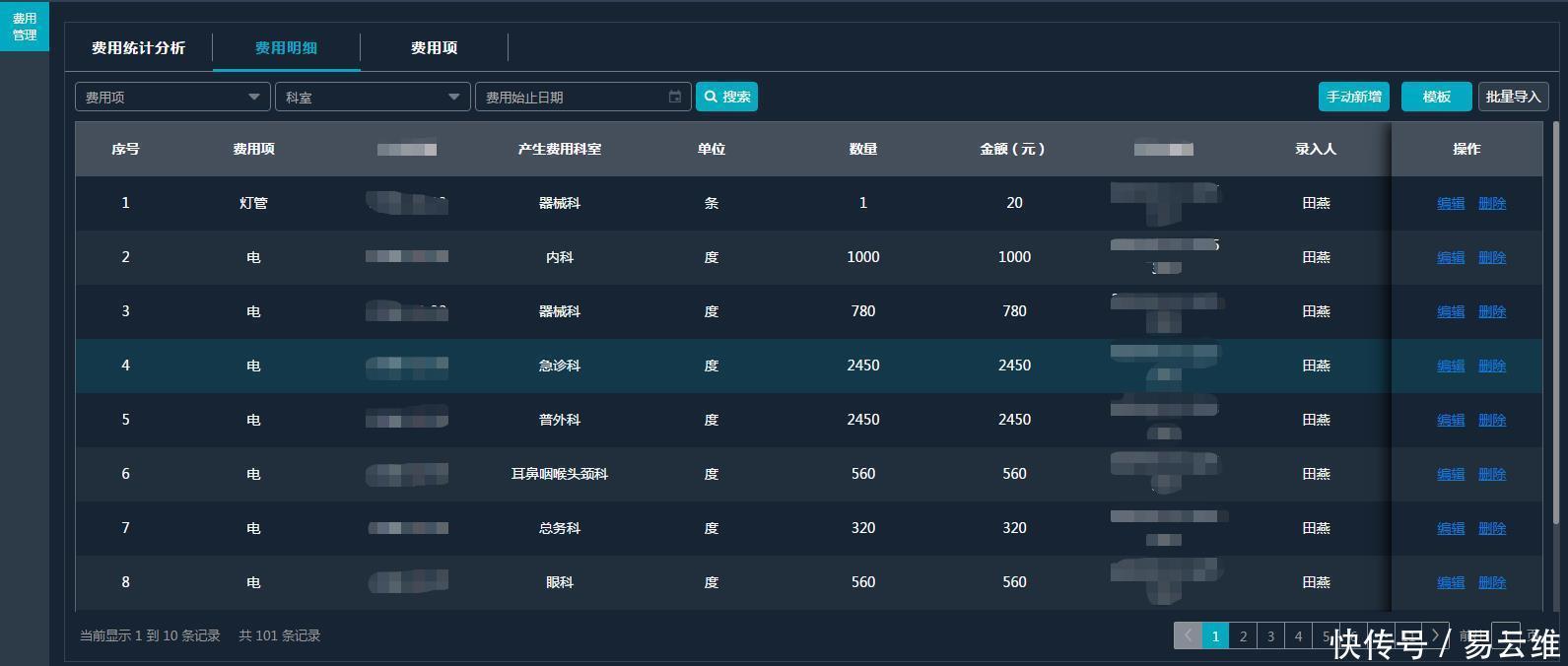Edit row 8 眼科 record
This screenshot has width=1568, height=666.
coord(1451,582)
